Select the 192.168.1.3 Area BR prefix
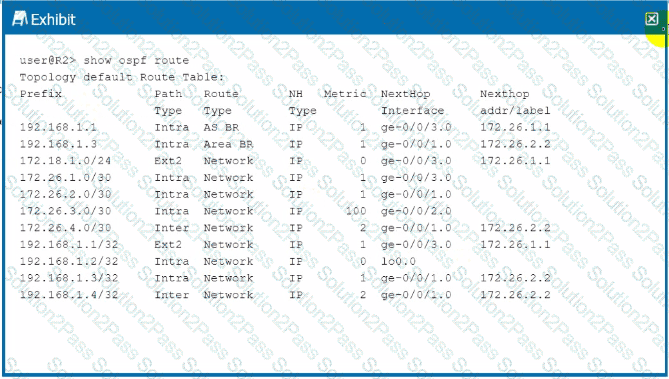The image size is (669, 379). (x=58, y=144)
